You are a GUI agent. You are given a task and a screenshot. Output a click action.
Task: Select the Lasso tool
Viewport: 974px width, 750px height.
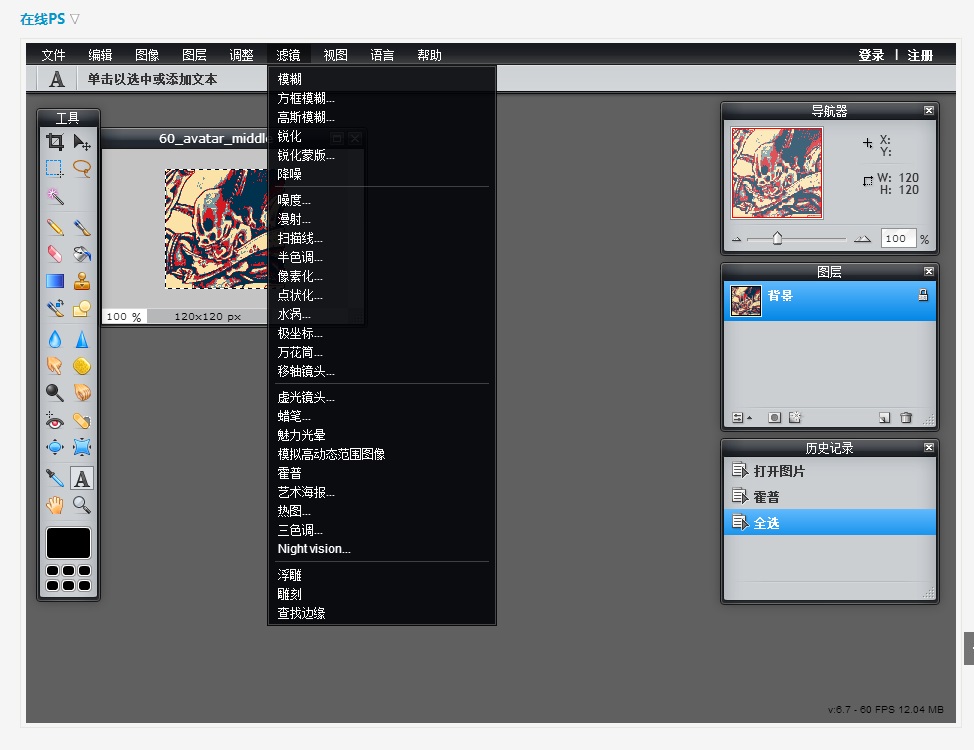pyautogui.click(x=82, y=168)
